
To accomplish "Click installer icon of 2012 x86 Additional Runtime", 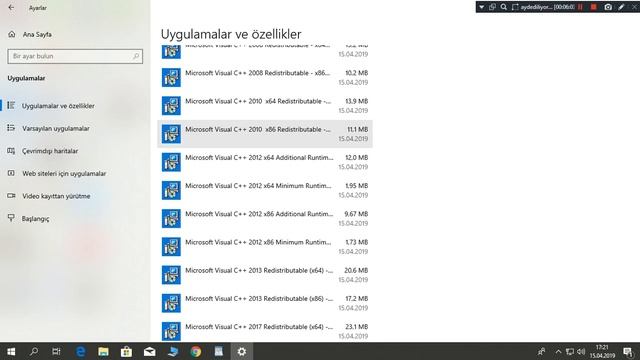I will click(171, 218).
